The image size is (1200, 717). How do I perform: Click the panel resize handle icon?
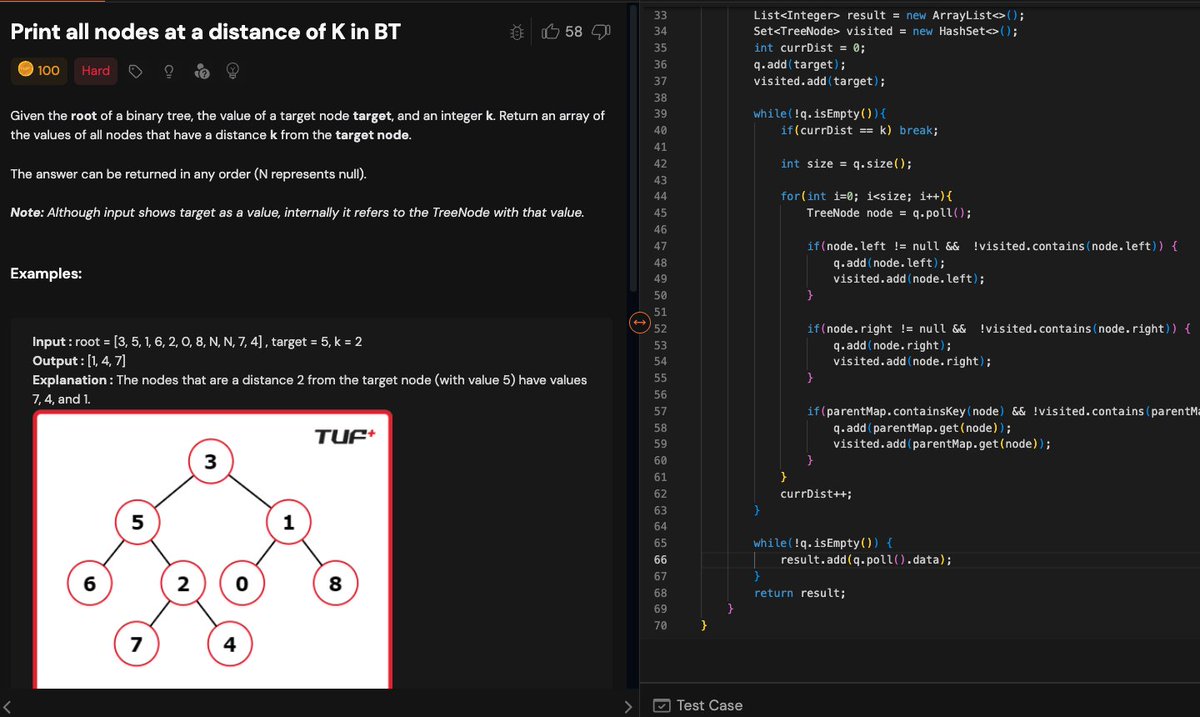(638, 323)
